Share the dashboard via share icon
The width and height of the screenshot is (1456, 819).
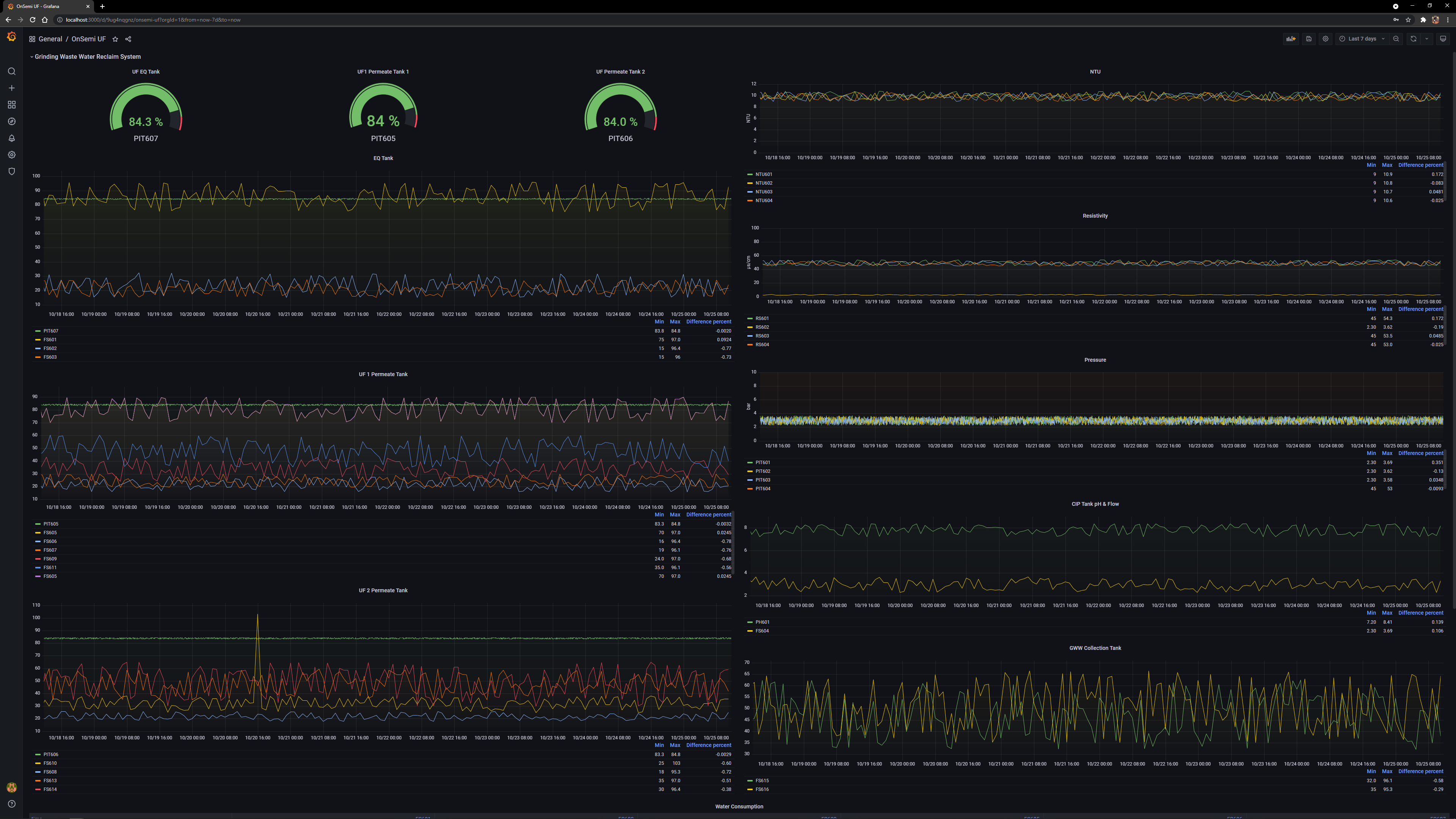point(128,39)
